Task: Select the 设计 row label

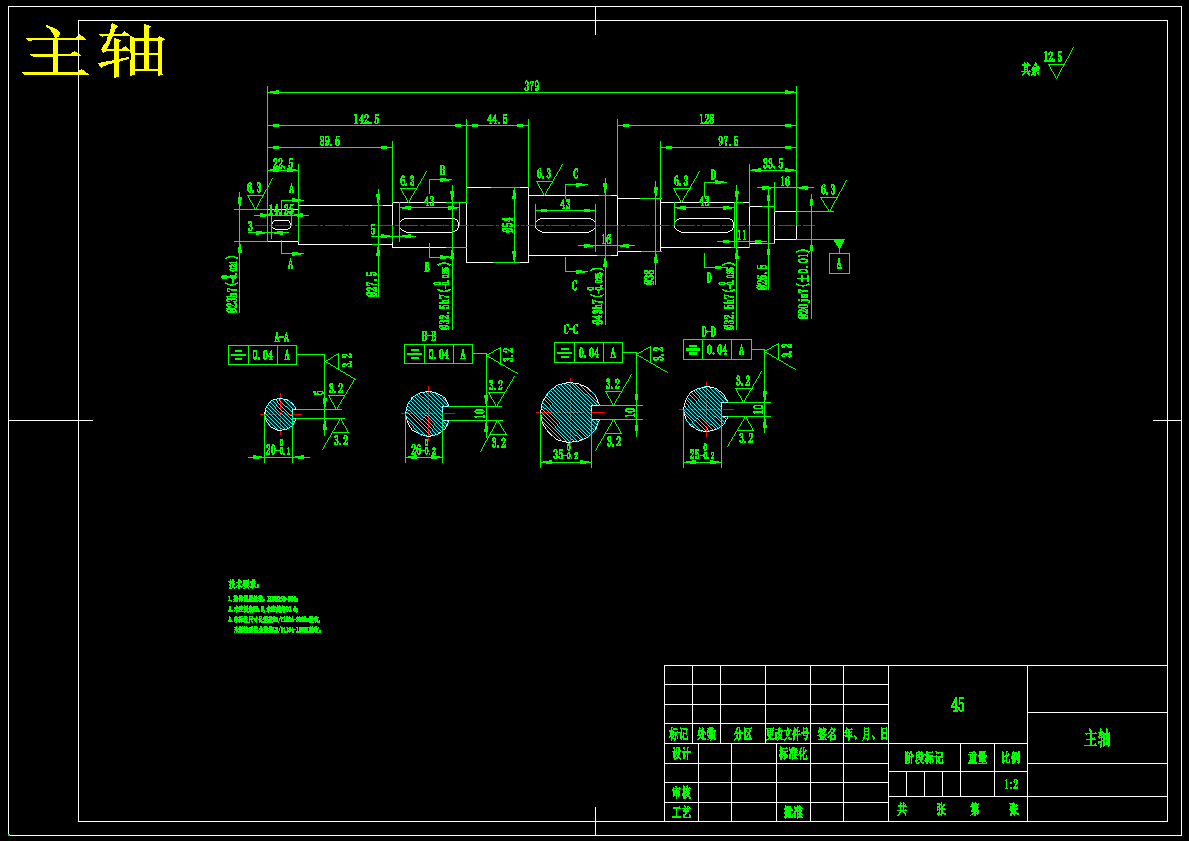Action: 682,754
